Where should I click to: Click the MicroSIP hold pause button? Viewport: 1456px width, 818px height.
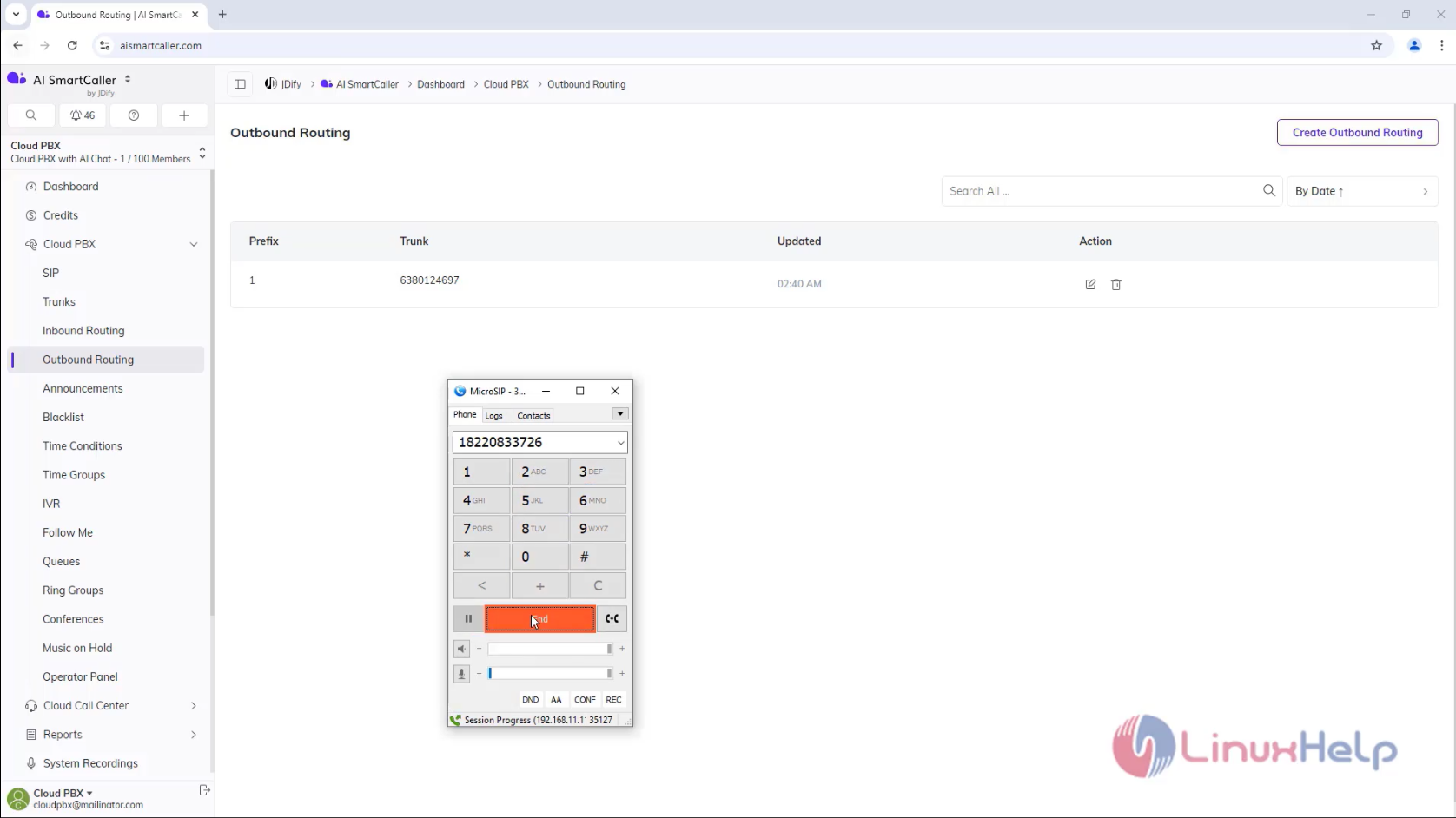click(x=468, y=618)
